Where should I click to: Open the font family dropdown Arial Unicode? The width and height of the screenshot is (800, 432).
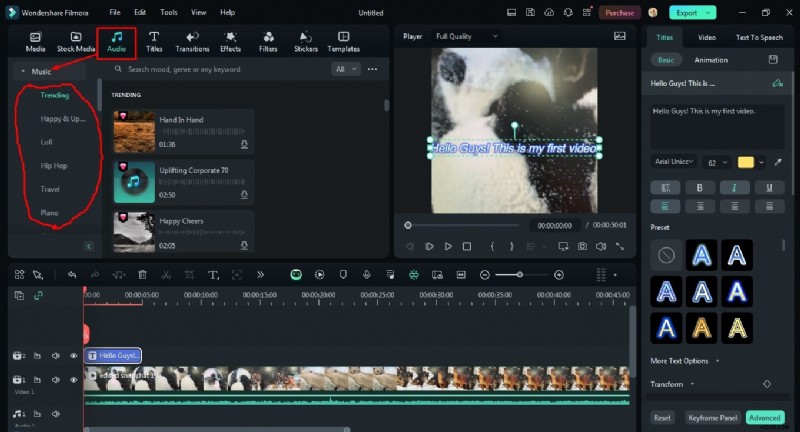point(675,162)
